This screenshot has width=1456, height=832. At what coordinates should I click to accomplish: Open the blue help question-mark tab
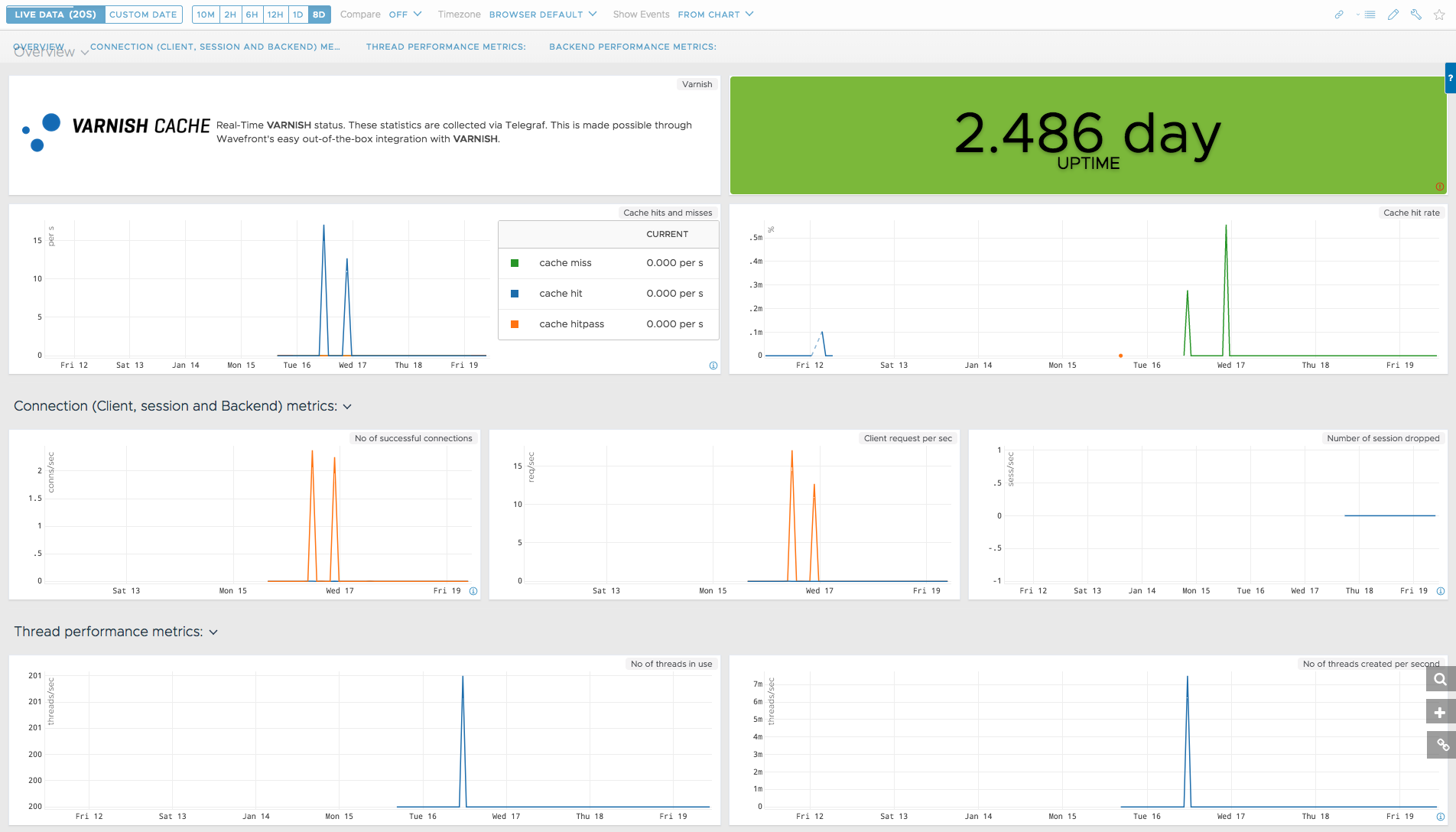[x=1450, y=78]
